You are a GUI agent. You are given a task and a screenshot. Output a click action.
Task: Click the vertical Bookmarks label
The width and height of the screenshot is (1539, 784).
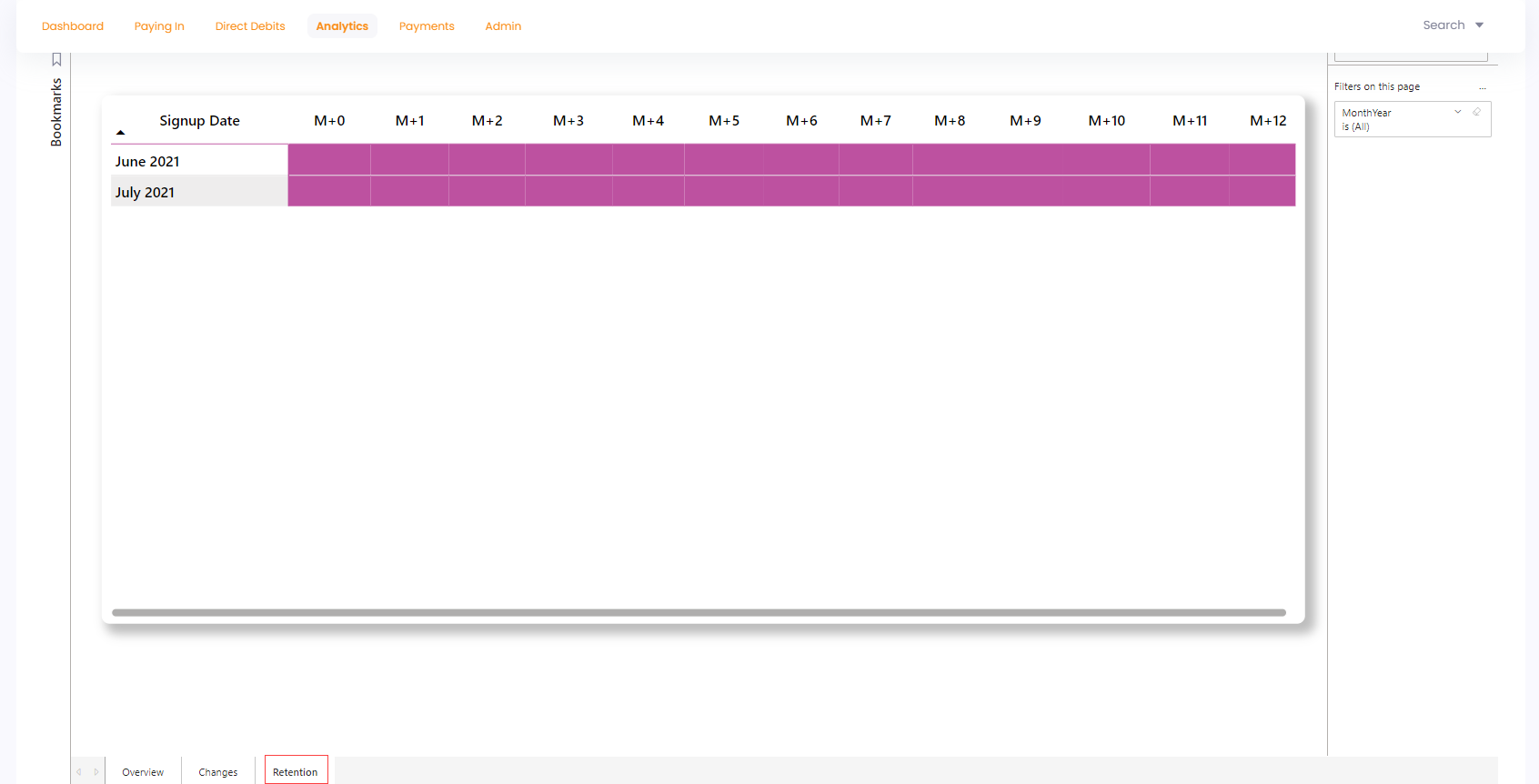[56, 112]
